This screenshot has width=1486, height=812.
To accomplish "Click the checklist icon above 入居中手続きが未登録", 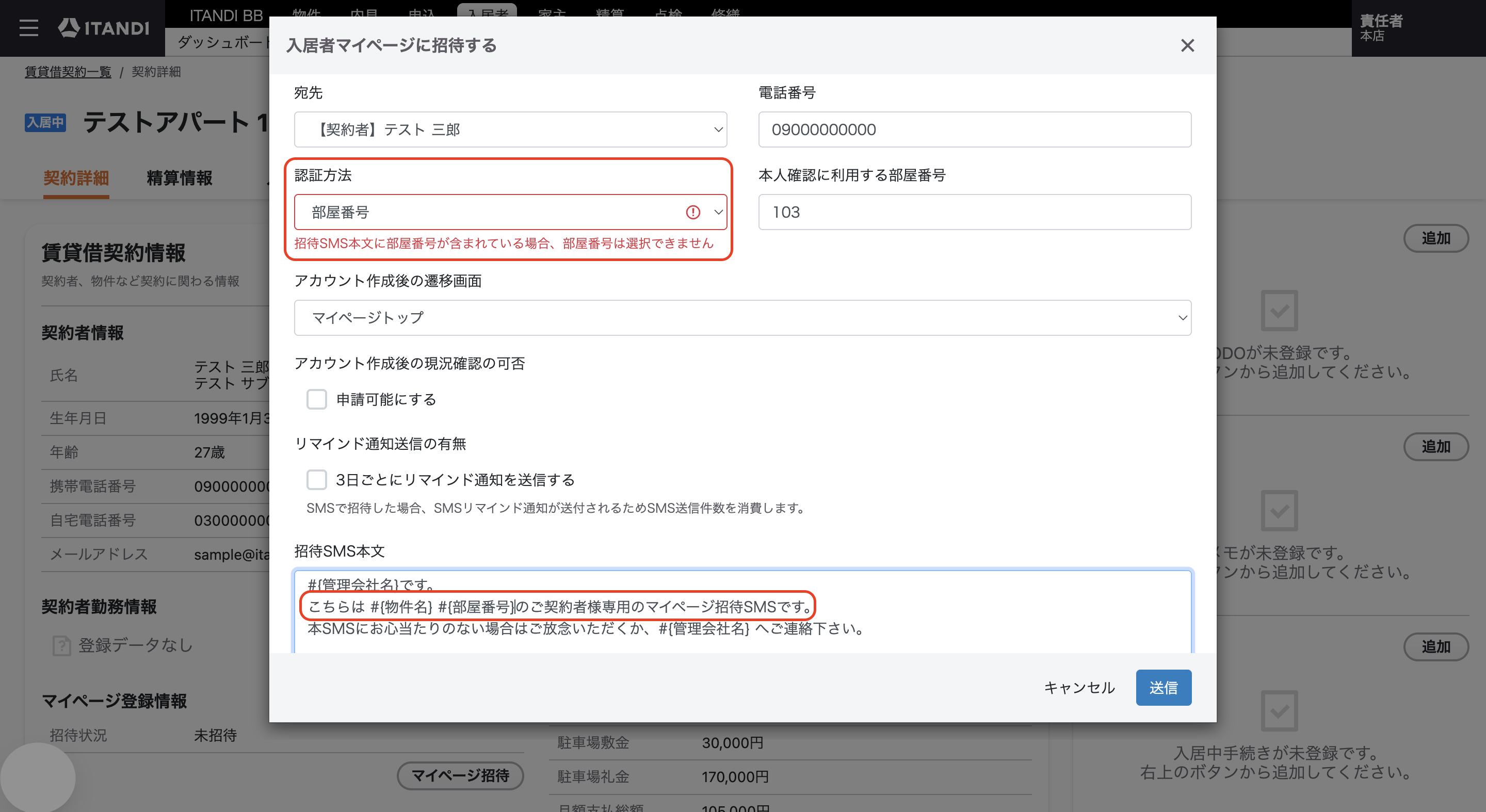I will (x=1279, y=710).
